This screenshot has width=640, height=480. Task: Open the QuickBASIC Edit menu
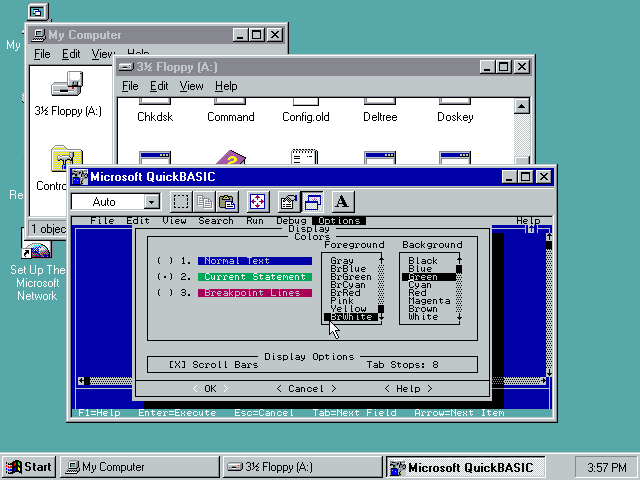pos(138,221)
